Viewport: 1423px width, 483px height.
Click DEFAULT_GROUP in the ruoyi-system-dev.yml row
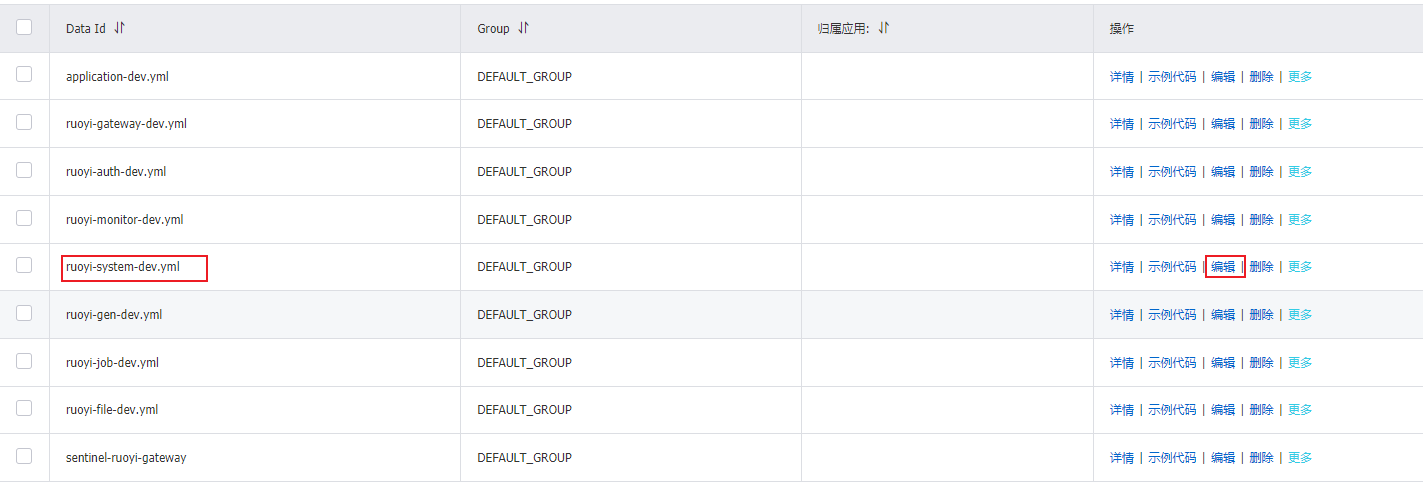pos(524,267)
